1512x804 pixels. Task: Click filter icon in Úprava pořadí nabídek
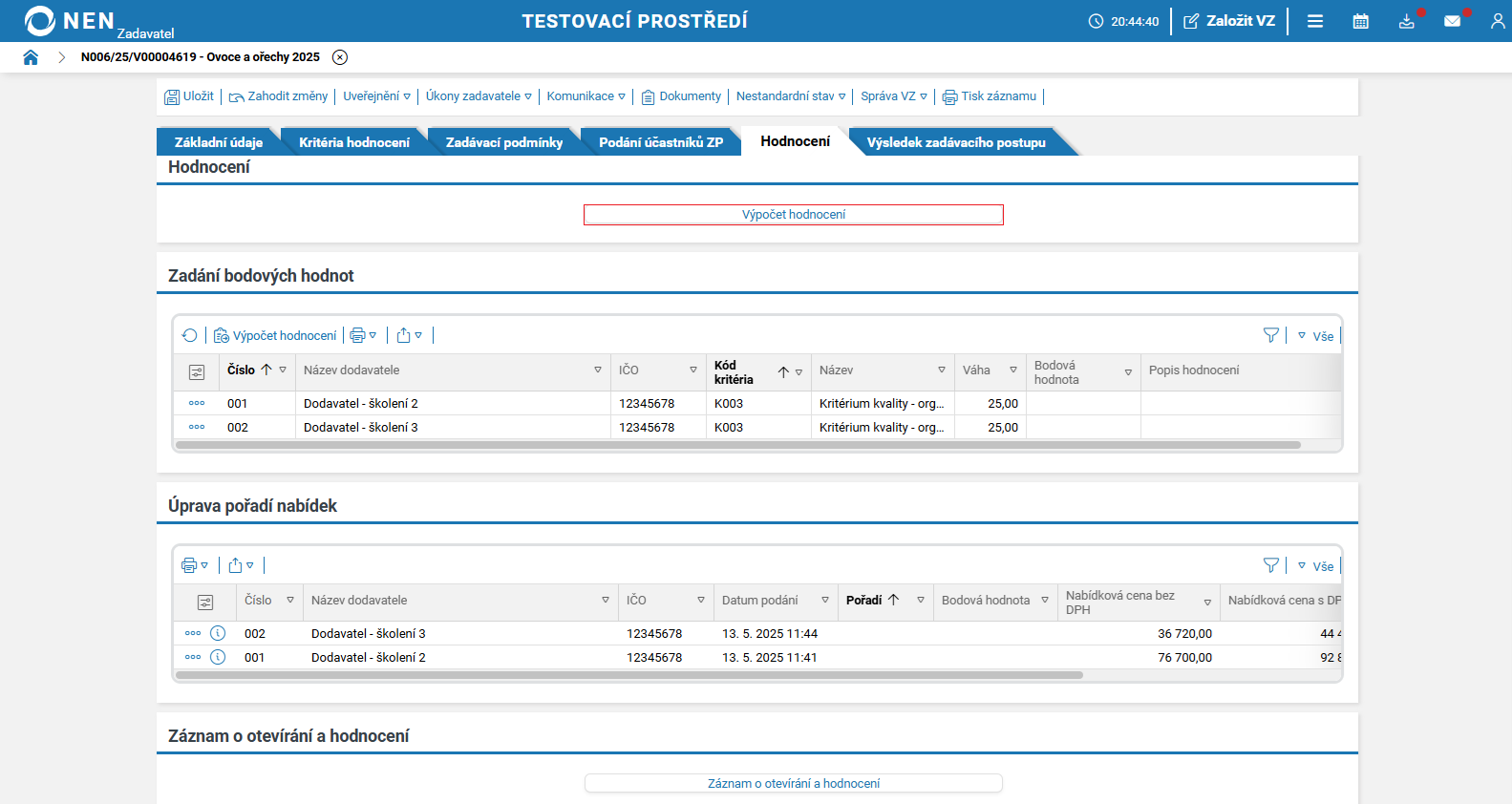coord(1270,565)
